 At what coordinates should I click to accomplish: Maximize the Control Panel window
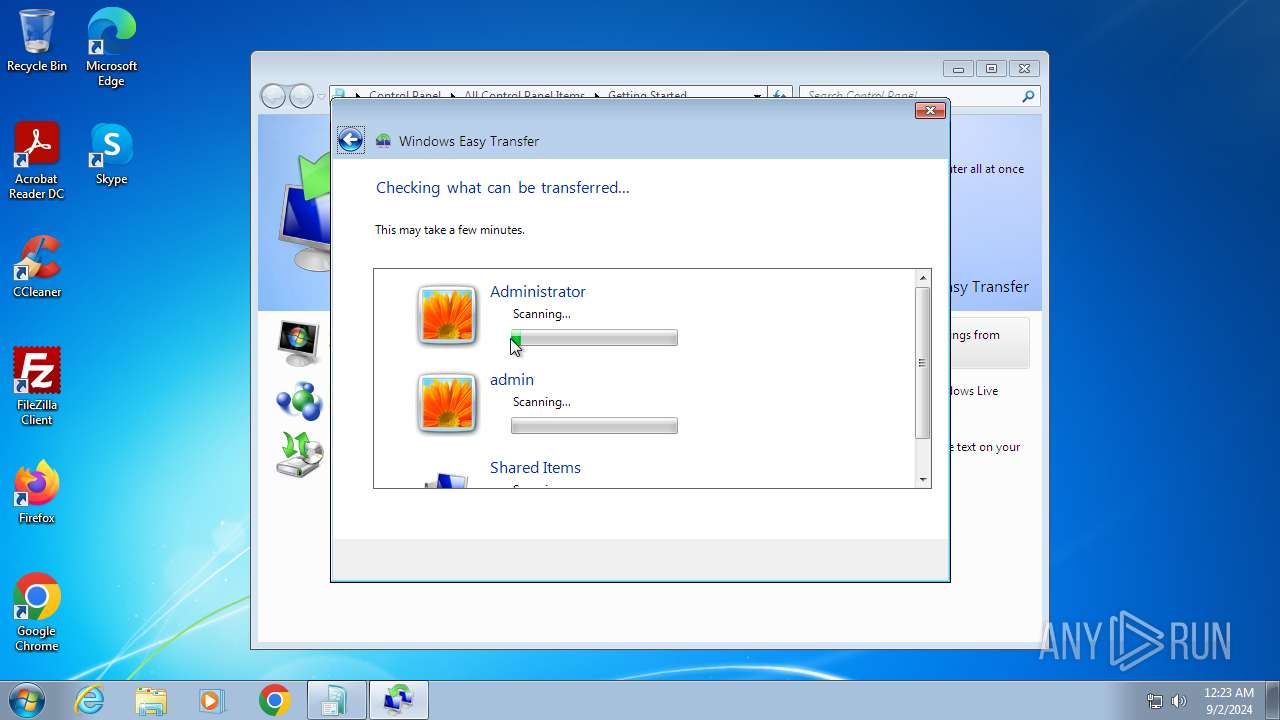click(991, 69)
